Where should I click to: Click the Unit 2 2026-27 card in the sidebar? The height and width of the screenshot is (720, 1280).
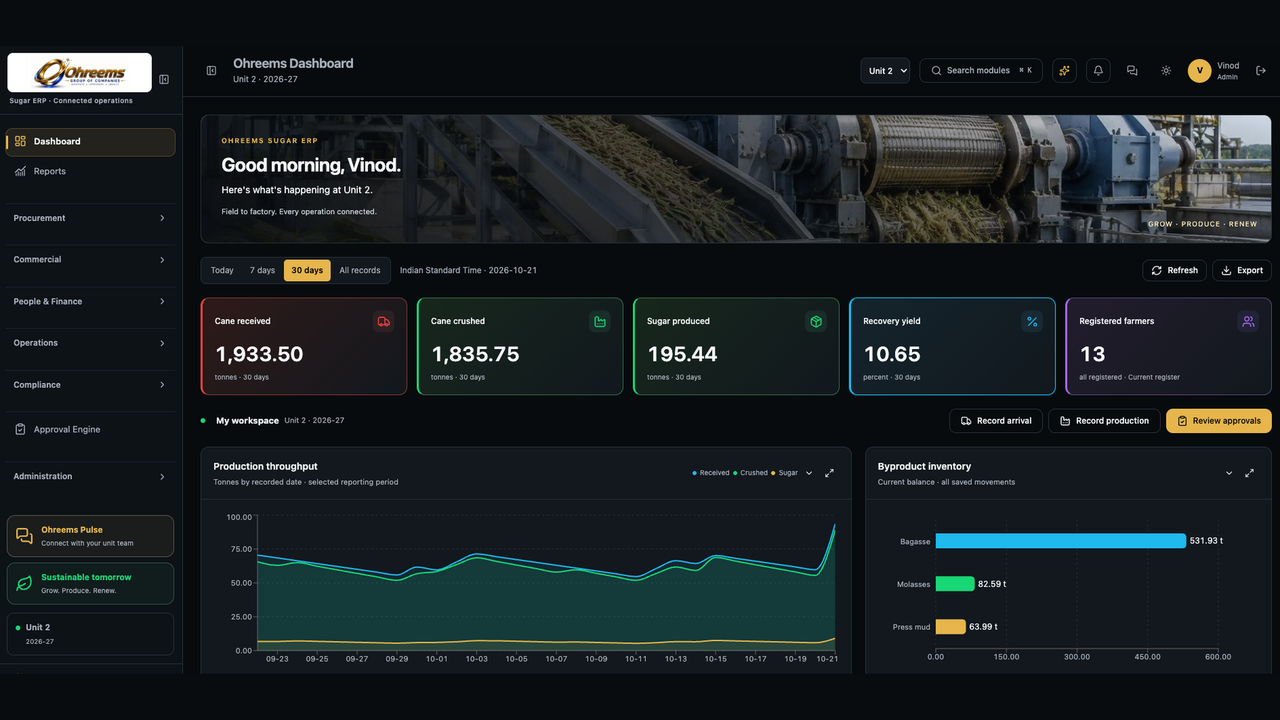(90, 634)
